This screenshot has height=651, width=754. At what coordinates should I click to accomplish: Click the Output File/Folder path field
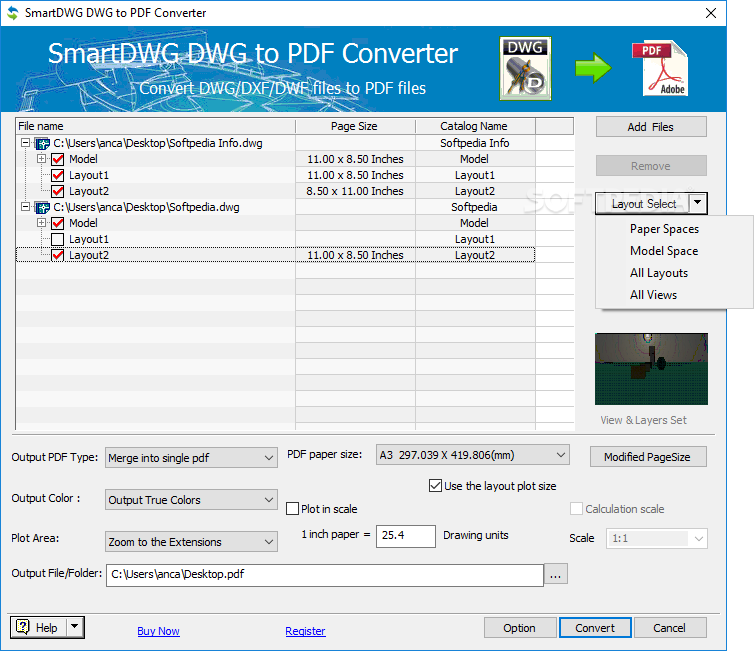pyautogui.click(x=325, y=575)
